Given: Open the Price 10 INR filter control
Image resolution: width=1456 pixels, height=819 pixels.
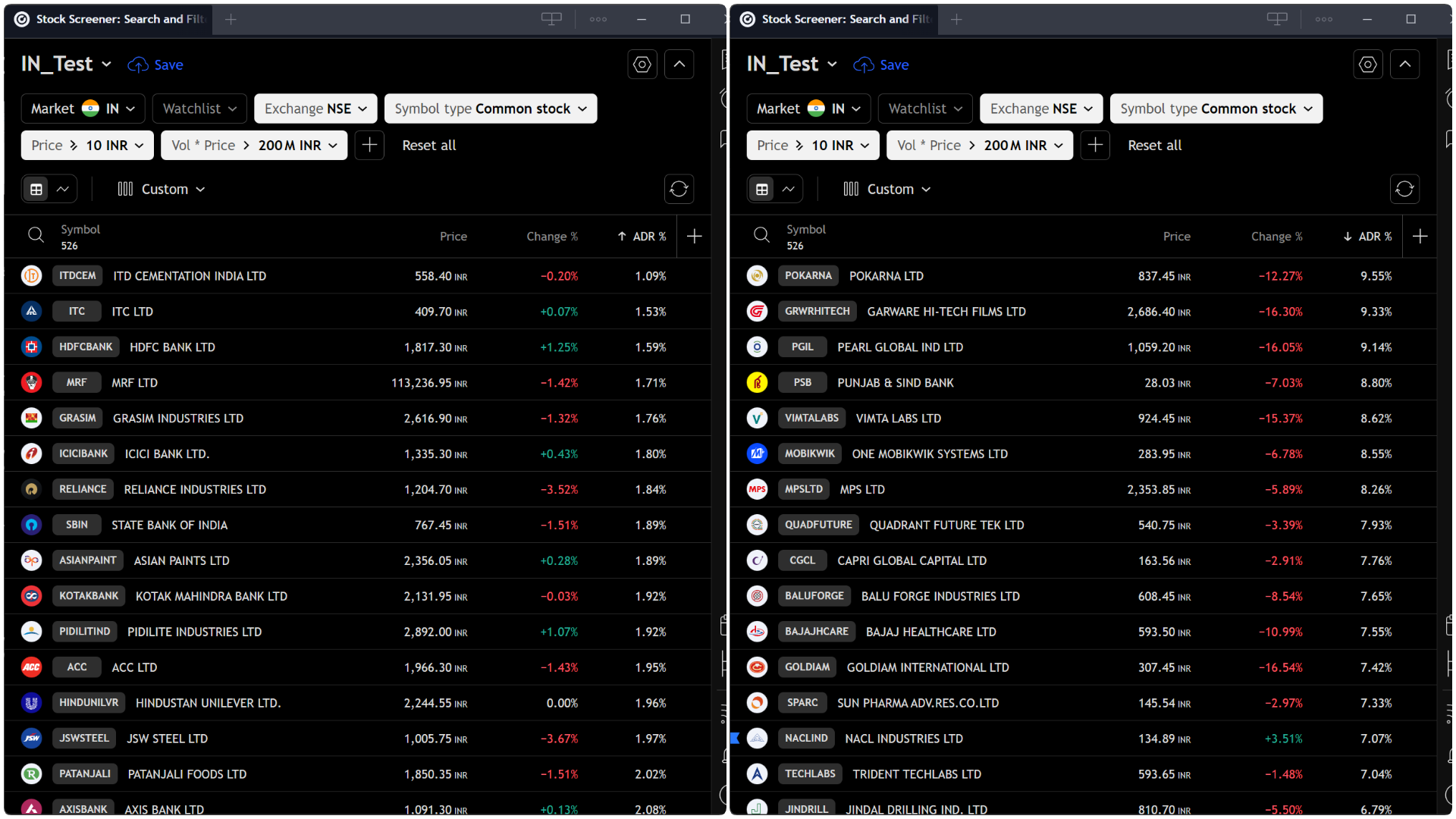Looking at the screenshot, I should tap(86, 145).
